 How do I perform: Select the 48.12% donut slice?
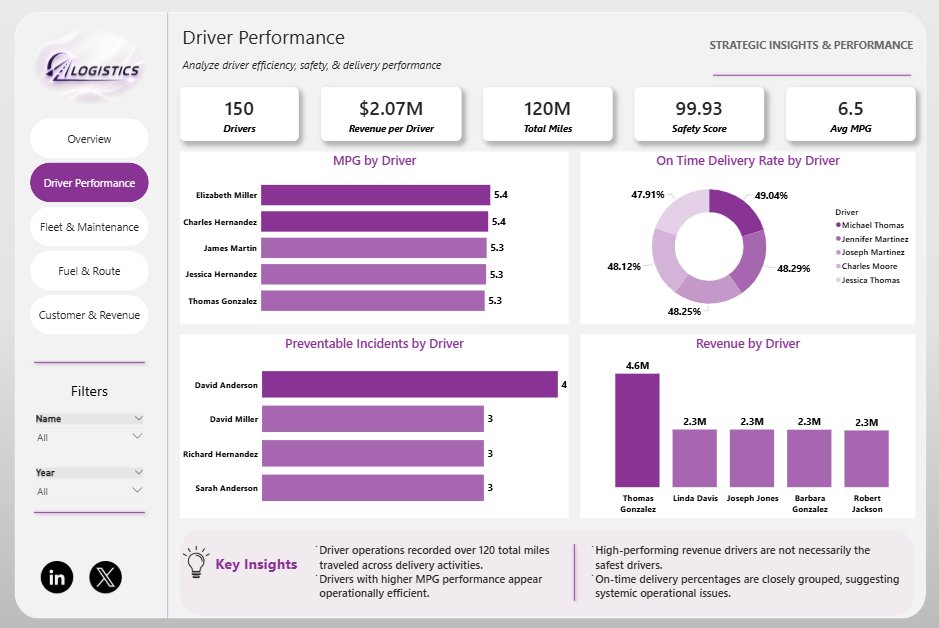[665, 260]
